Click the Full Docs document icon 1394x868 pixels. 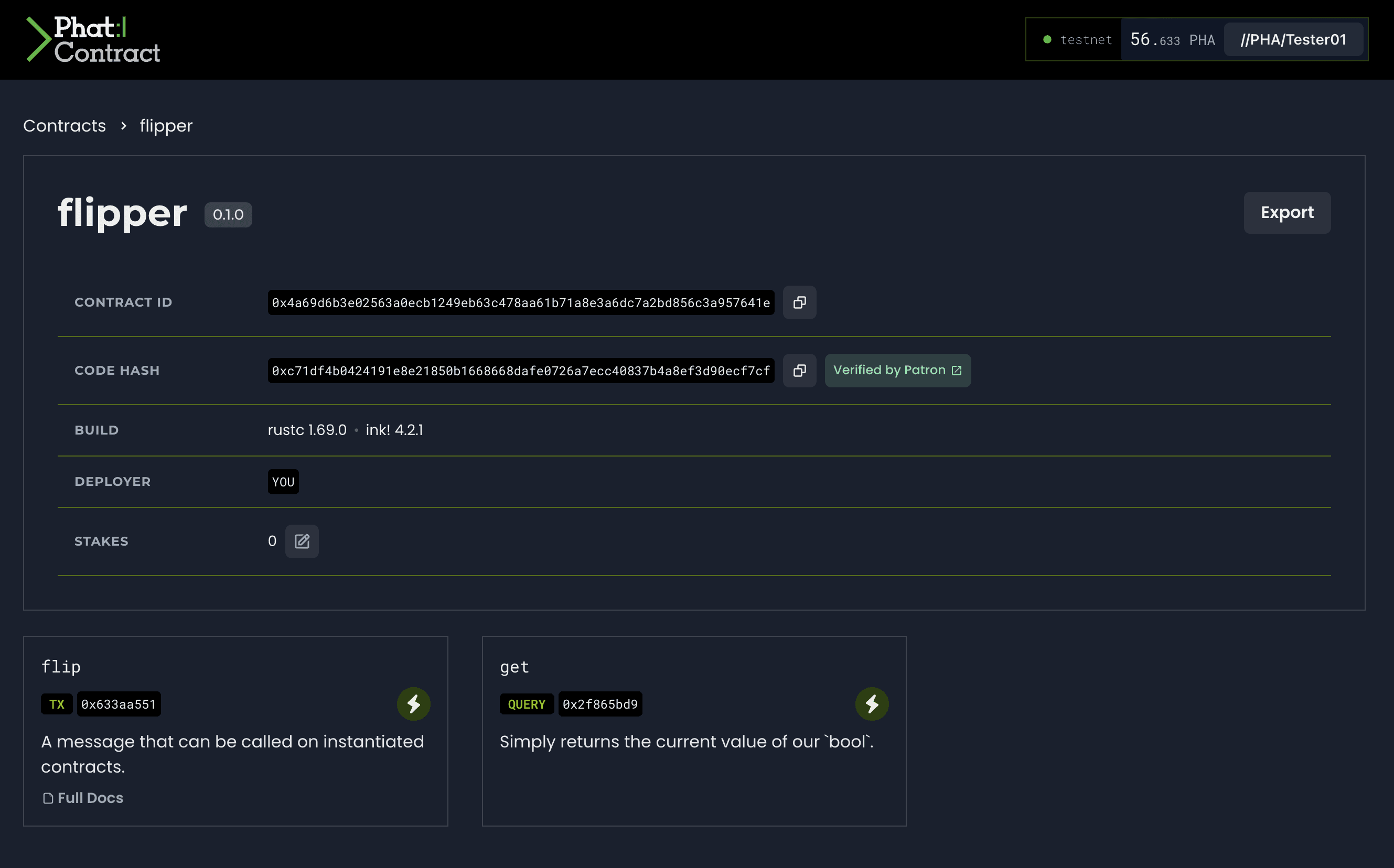48,798
